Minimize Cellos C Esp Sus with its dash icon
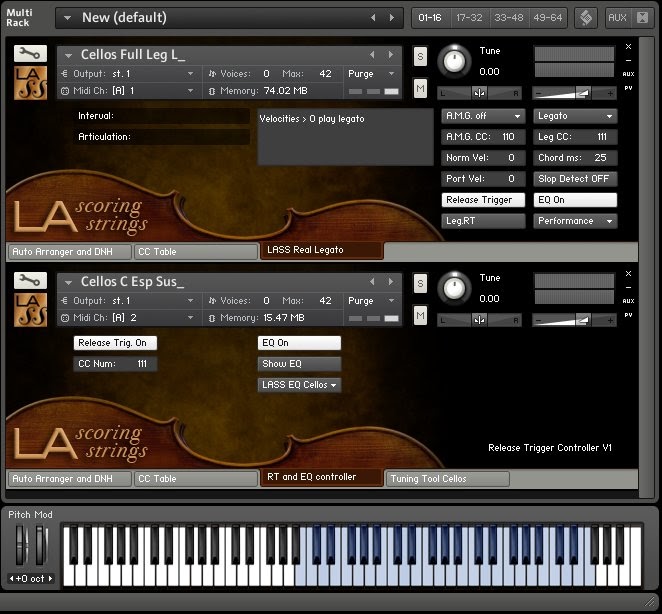 628,288
